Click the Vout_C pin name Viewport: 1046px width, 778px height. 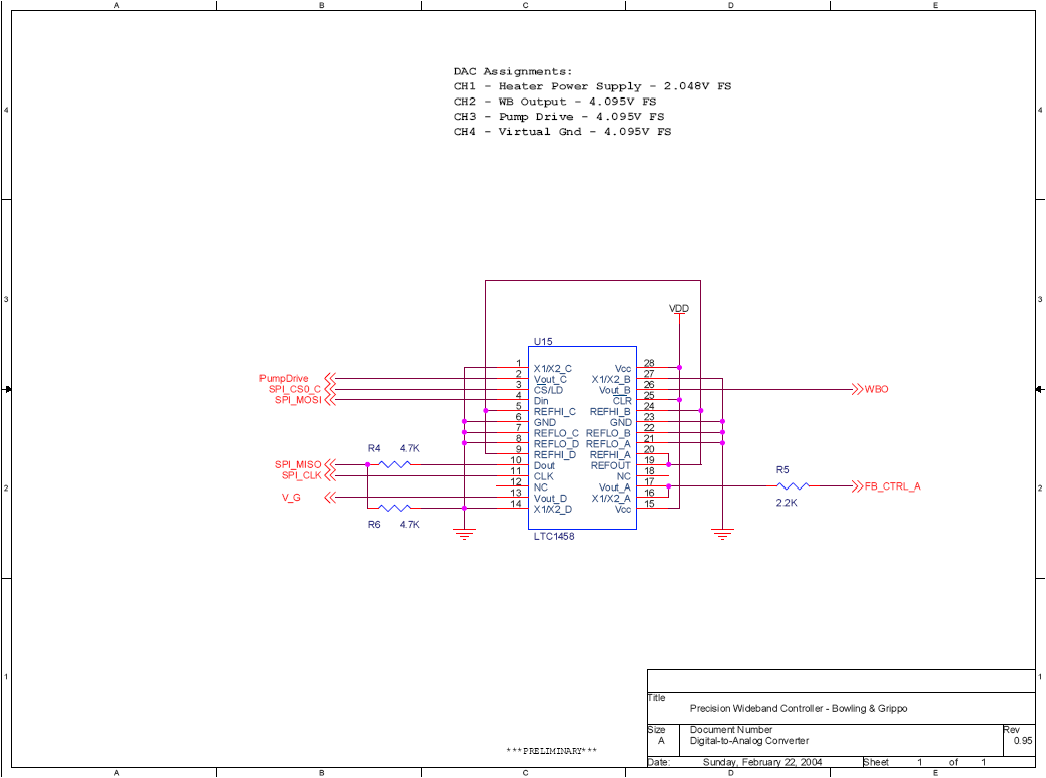click(x=550, y=379)
